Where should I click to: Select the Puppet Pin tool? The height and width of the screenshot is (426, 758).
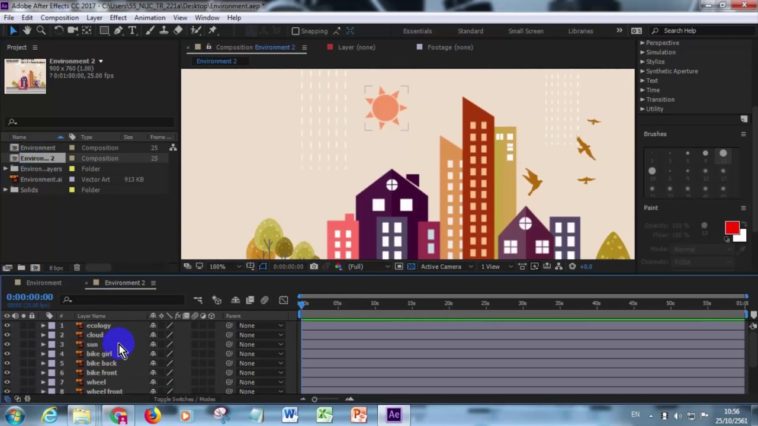coord(212,30)
